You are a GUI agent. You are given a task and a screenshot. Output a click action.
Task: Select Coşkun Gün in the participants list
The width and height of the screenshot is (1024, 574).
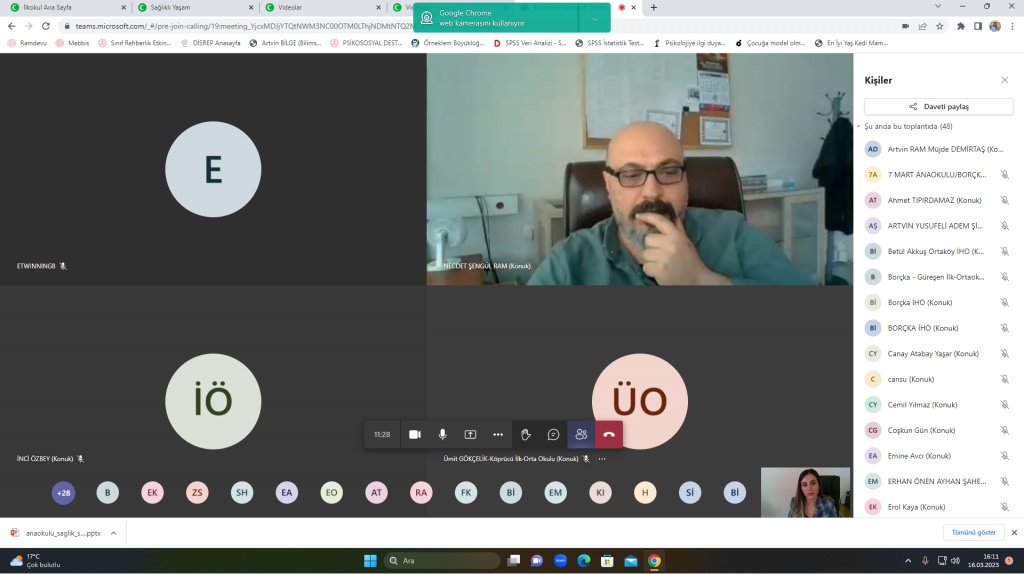pos(922,430)
